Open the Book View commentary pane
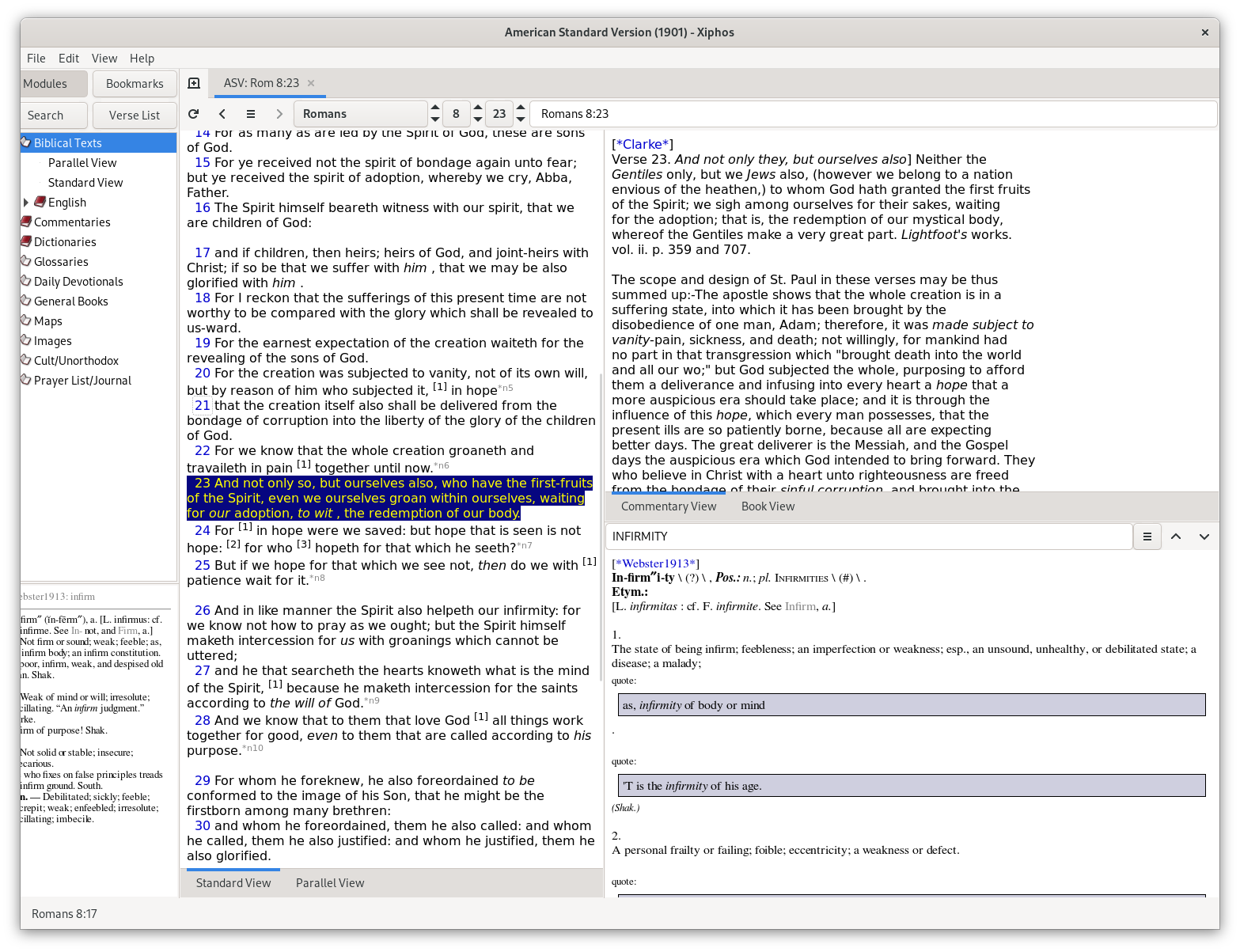 [767, 506]
